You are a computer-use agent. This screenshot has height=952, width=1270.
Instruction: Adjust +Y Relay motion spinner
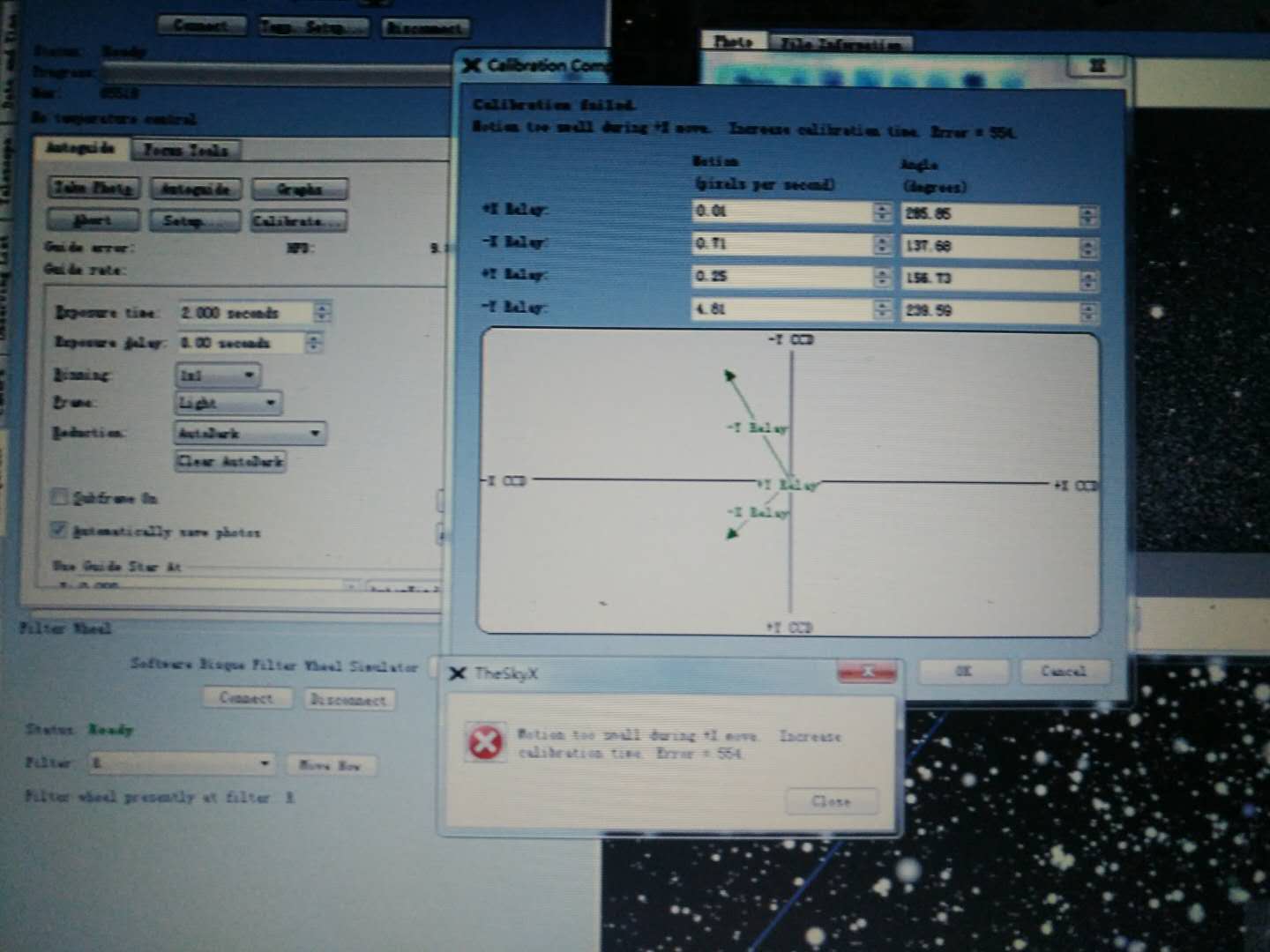click(x=882, y=278)
